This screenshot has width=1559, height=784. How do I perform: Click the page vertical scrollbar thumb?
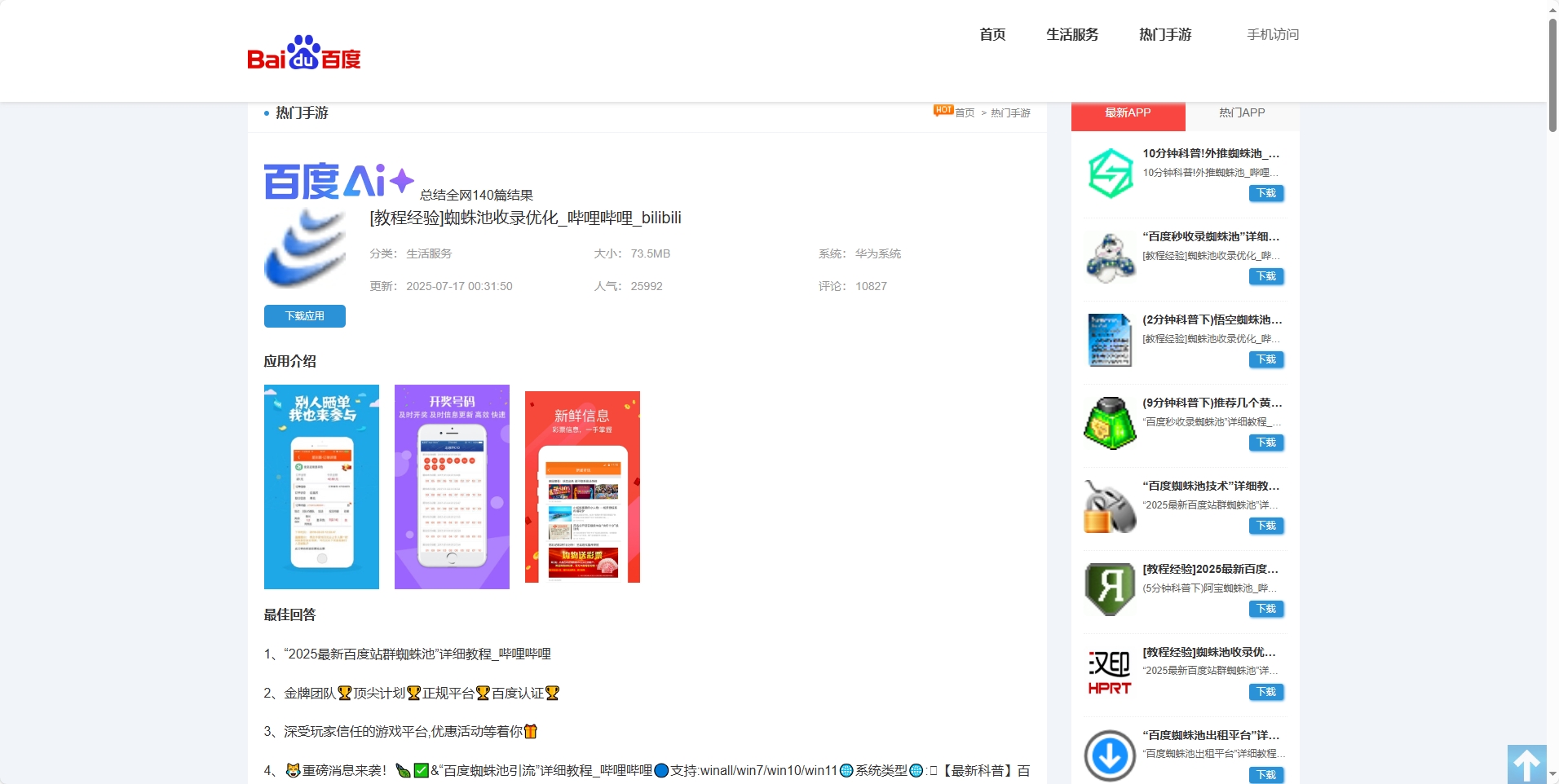pos(1552,75)
